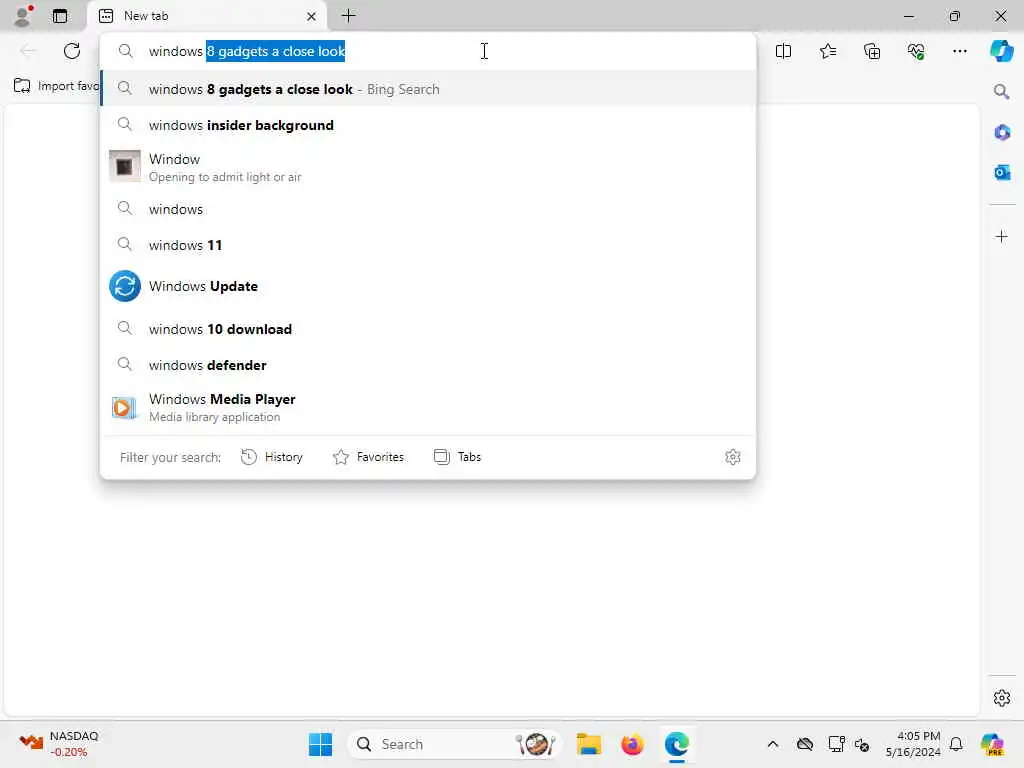Open the Copilot icon in toolbar
Image resolution: width=1024 pixels, height=768 pixels.
click(x=1002, y=51)
